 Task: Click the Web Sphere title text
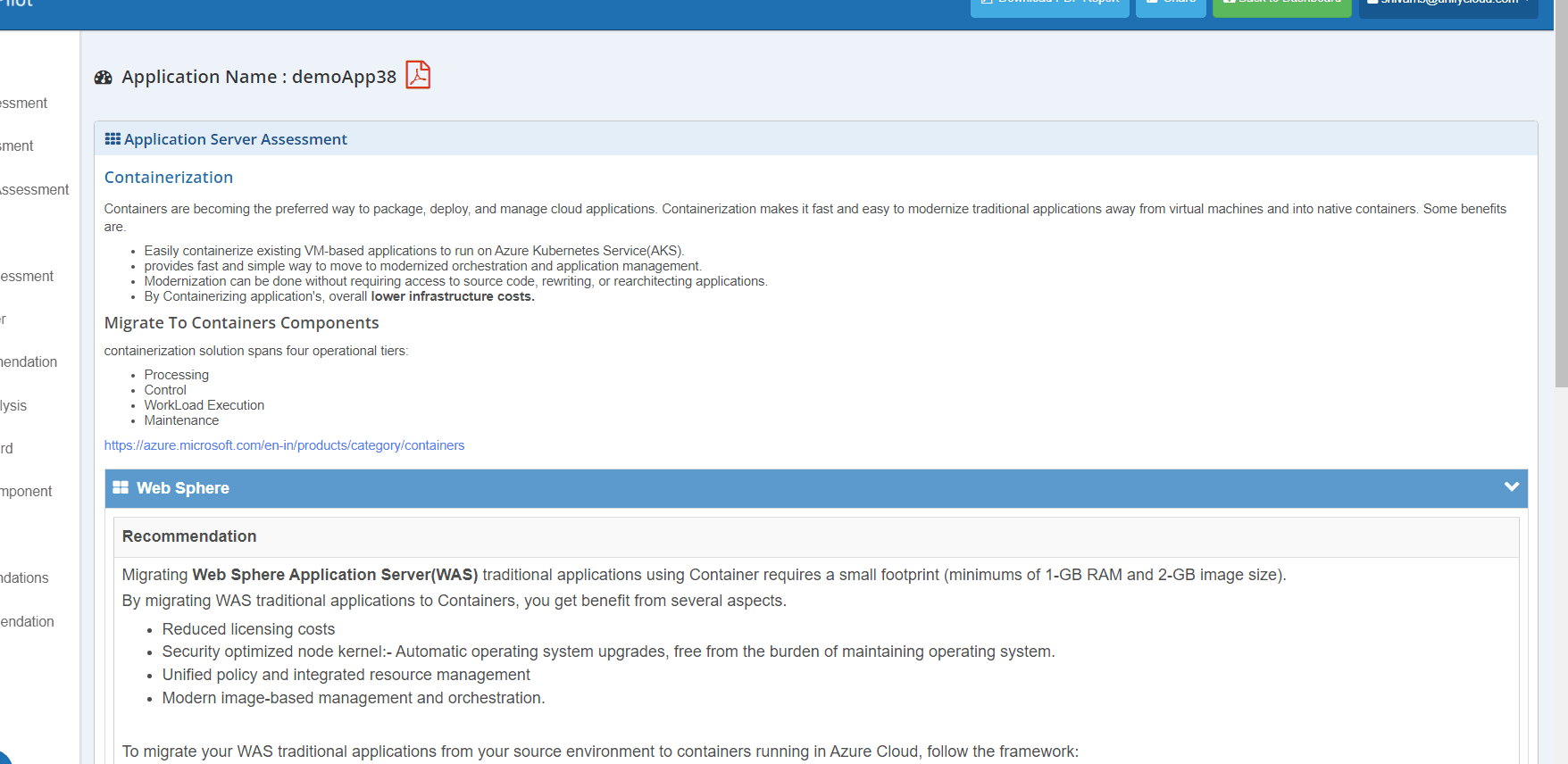183,488
